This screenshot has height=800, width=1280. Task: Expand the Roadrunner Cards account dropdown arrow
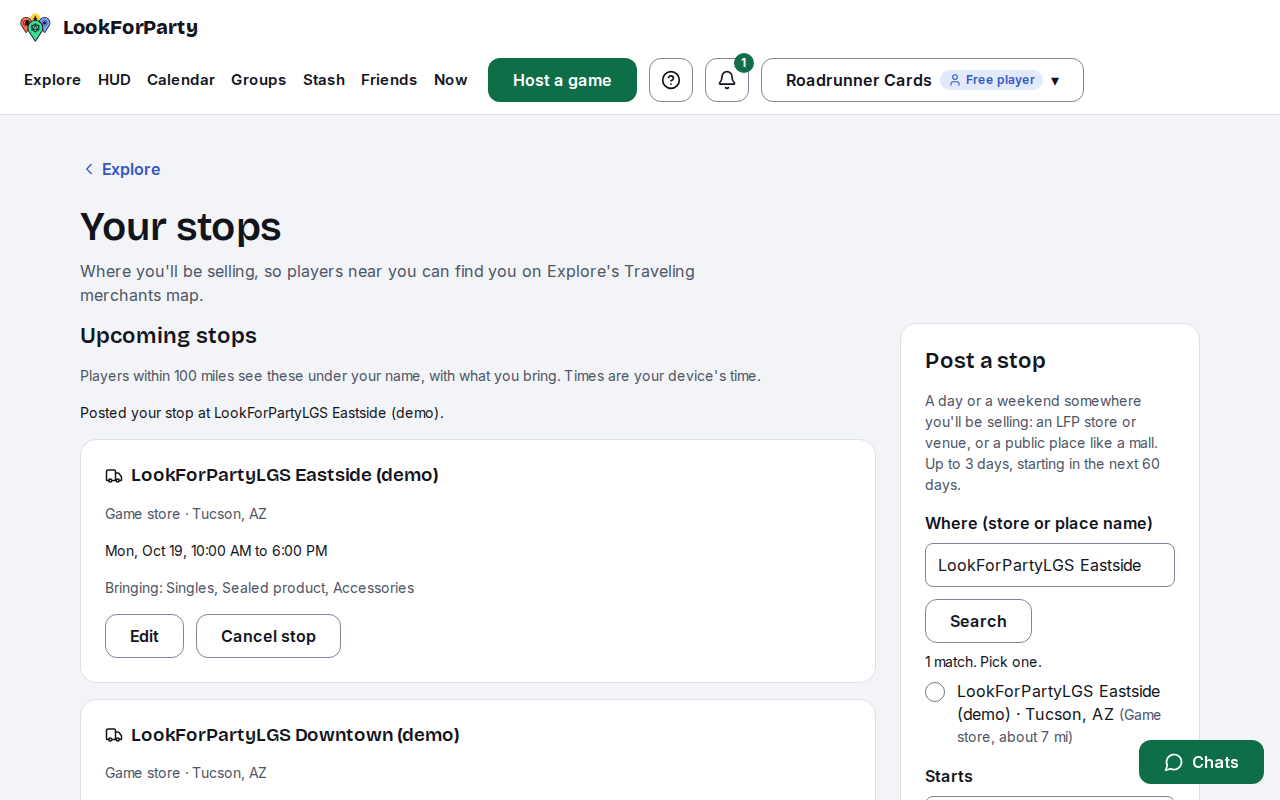pyautogui.click(x=1055, y=81)
